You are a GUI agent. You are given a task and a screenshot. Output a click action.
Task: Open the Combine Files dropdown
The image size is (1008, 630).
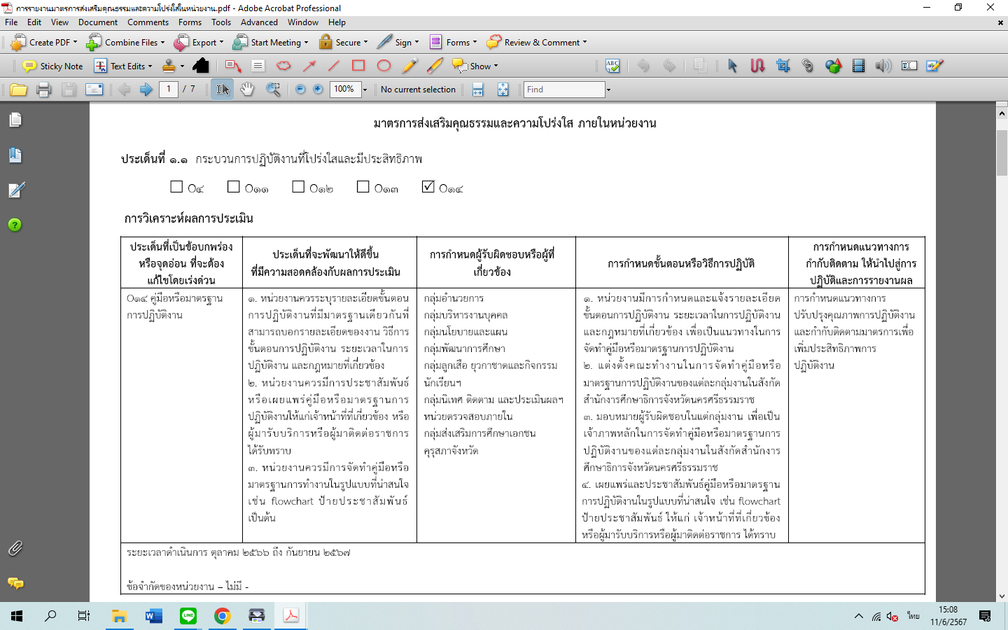click(125, 42)
